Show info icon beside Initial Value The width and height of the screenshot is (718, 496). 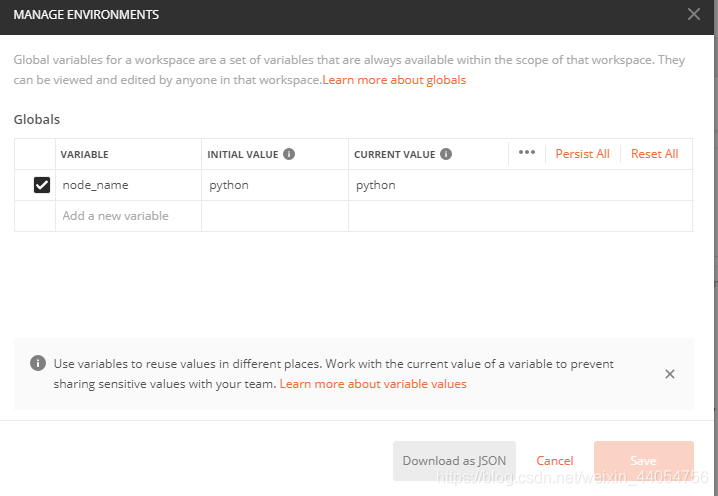(289, 154)
